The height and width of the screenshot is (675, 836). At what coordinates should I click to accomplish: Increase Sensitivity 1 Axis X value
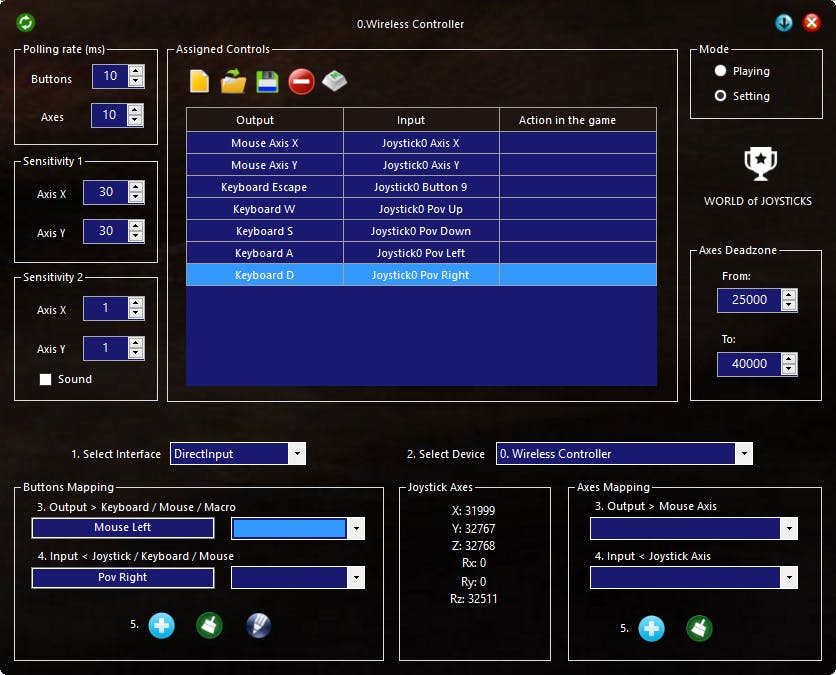click(136, 187)
